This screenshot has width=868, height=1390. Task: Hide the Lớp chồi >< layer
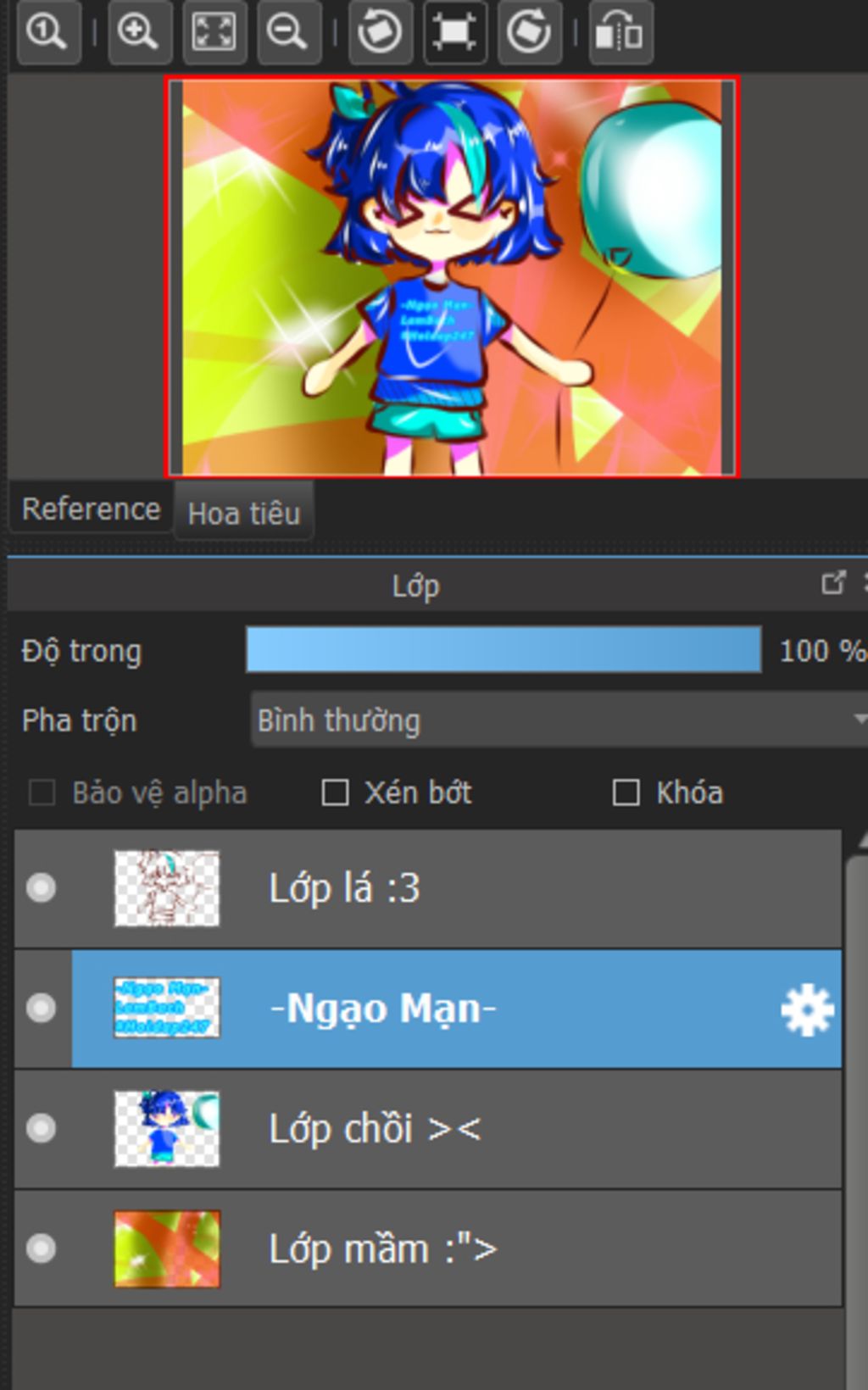click(x=41, y=1129)
